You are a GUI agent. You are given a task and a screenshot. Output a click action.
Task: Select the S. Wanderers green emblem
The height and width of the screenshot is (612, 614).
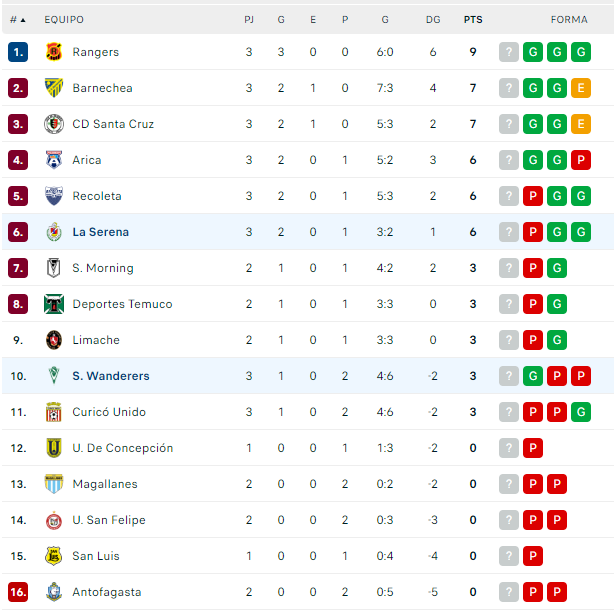[x=54, y=376]
